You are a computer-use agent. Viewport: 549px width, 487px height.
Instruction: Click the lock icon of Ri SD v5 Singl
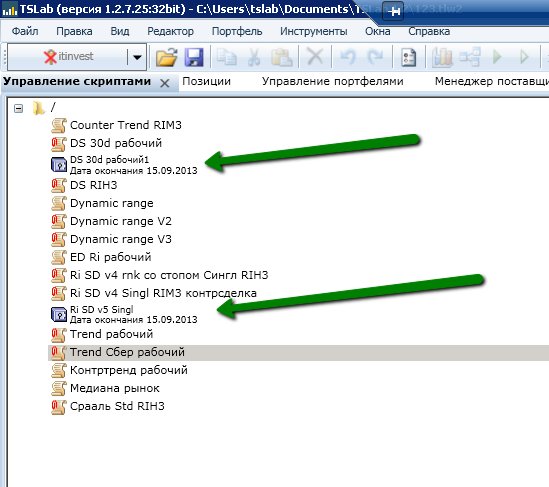[x=59, y=314]
